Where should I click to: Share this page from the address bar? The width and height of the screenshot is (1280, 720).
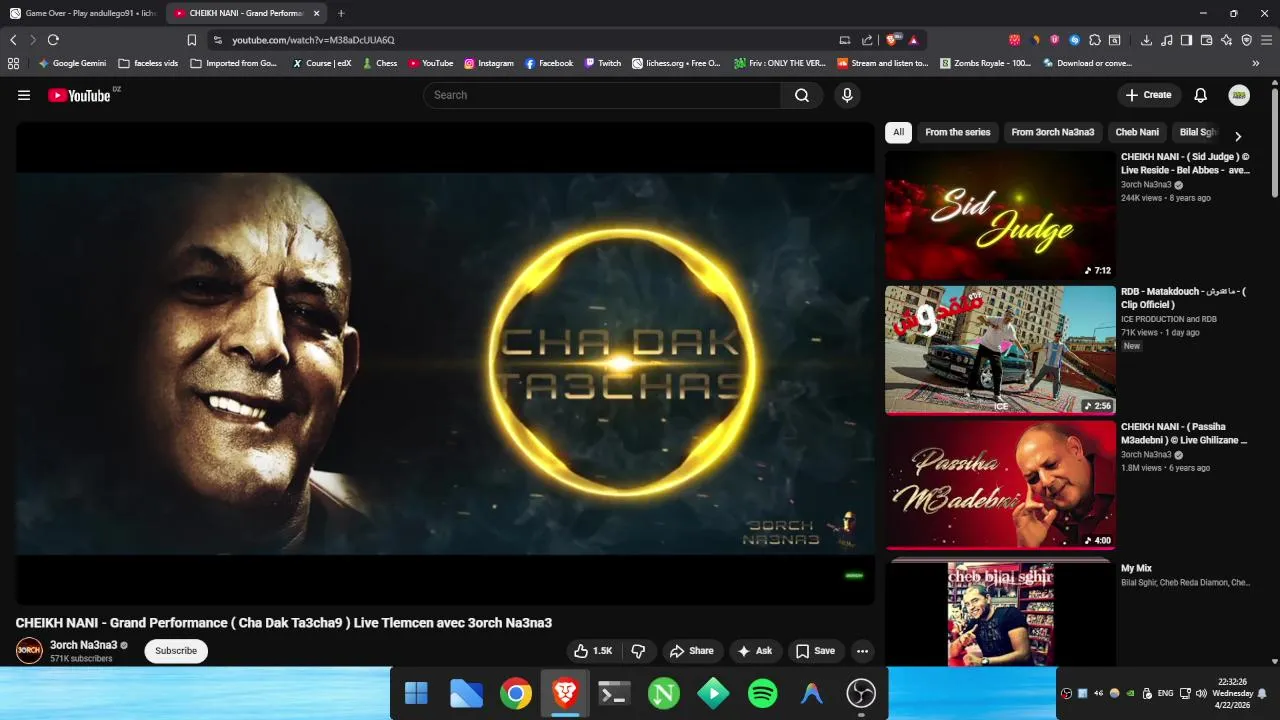[867, 40]
